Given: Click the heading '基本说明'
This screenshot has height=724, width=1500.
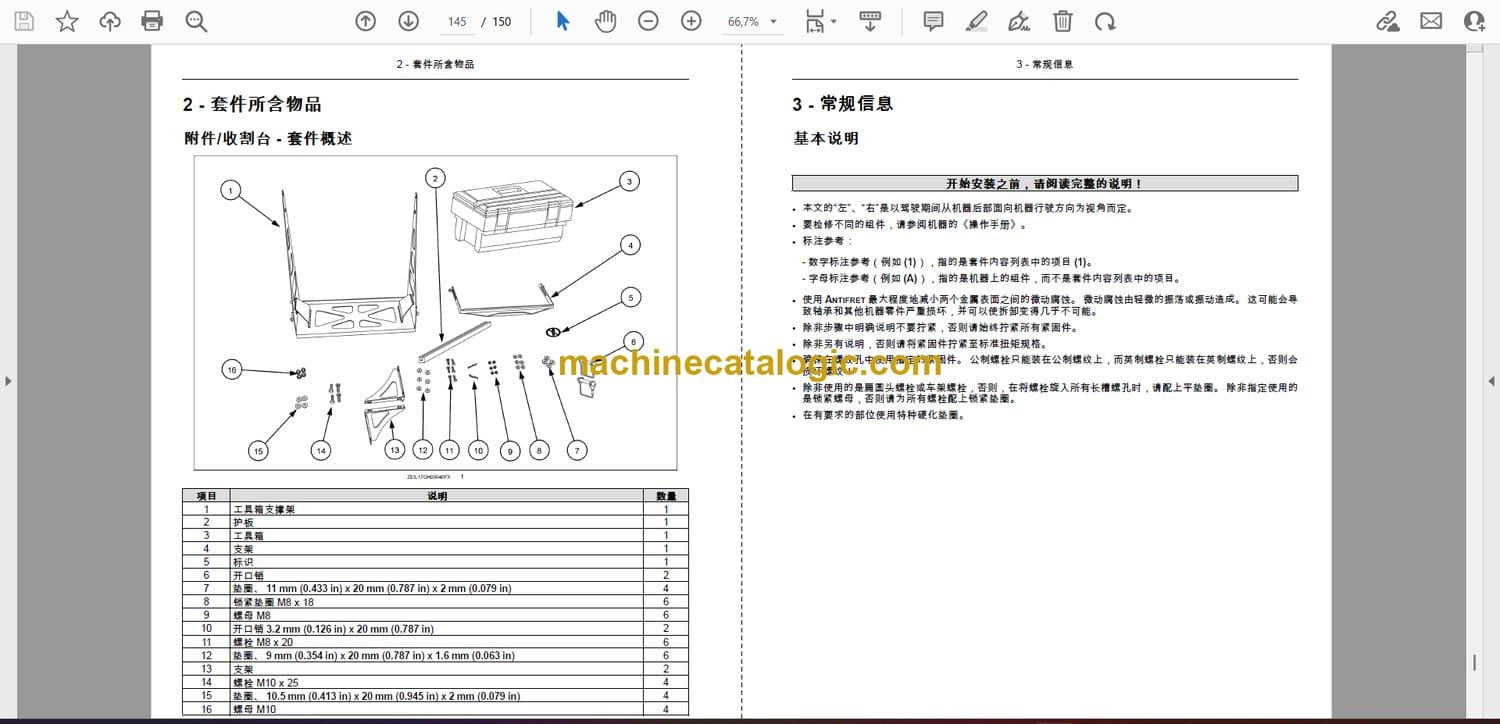Looking at the screenshot, I should pyautogui.click(x=826, y=138).
